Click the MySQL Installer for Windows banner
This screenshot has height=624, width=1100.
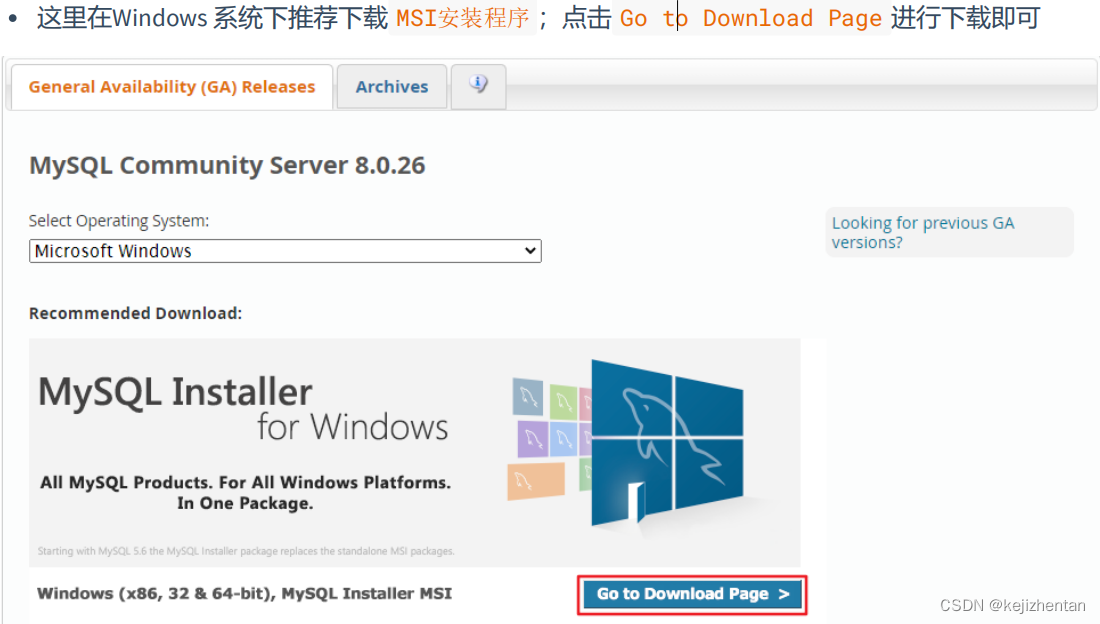click(x=415, y=452)
